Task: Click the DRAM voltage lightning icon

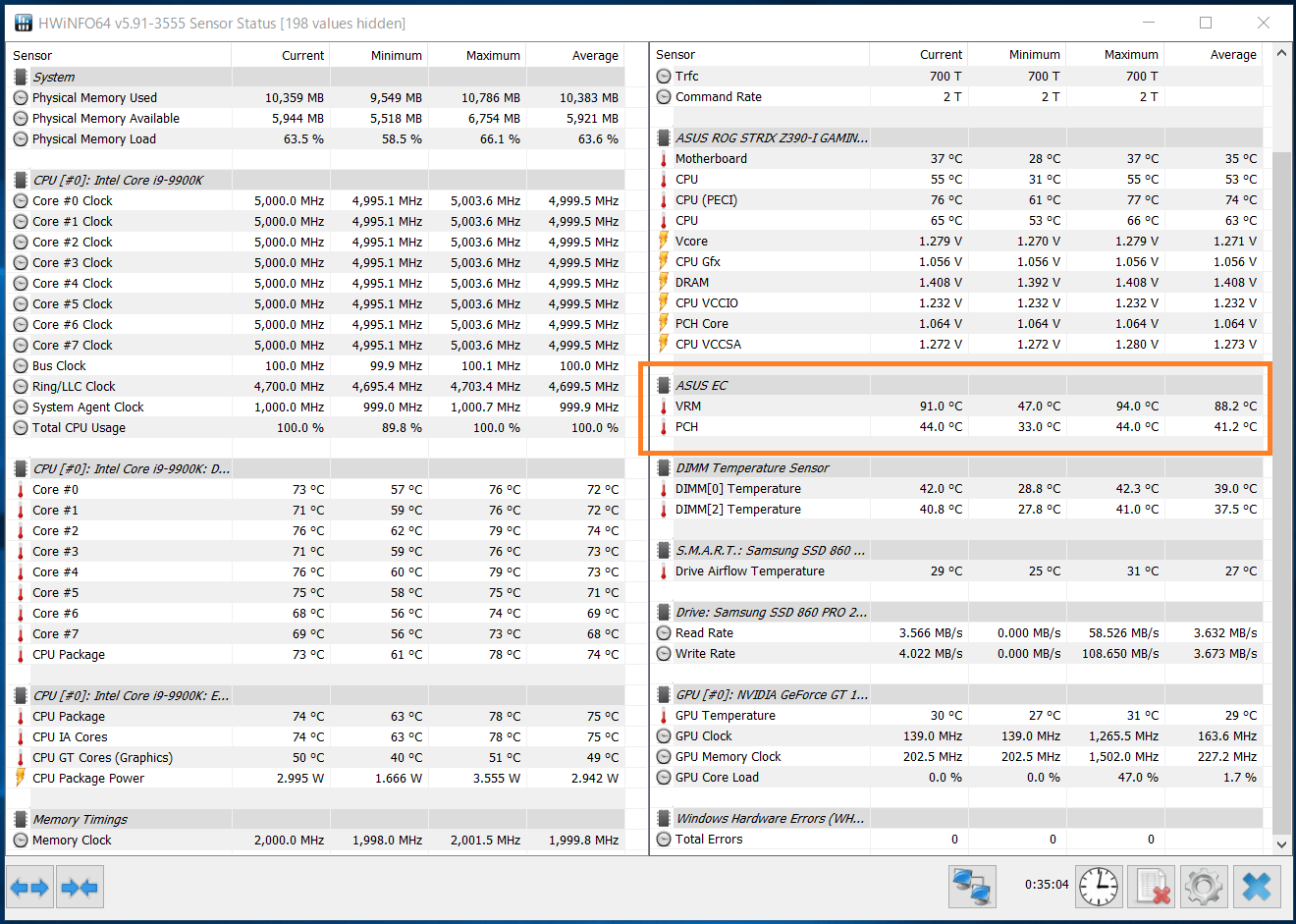Action: coord(664,283)
